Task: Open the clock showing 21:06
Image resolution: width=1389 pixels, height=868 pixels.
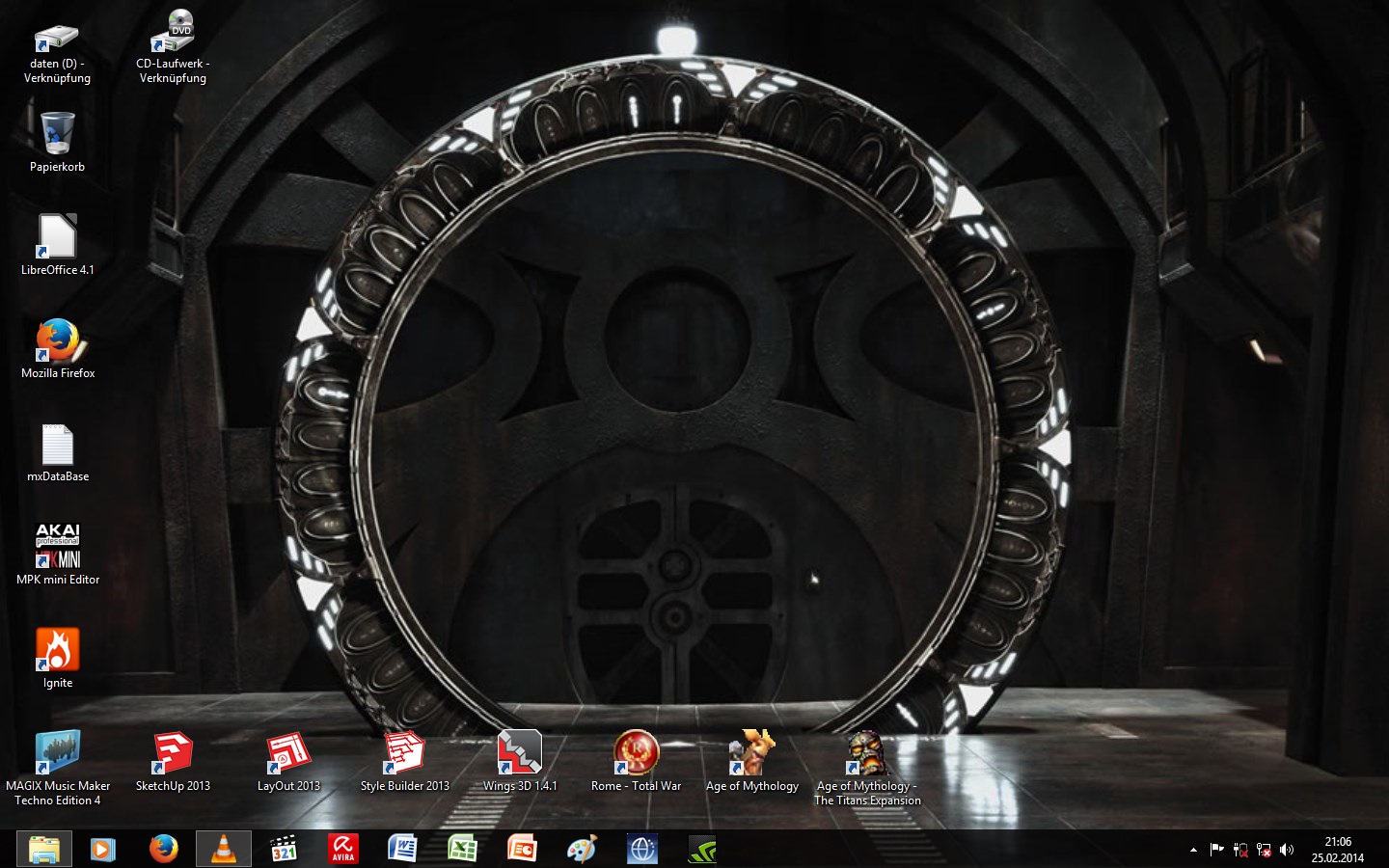Action: tap(1337, 850)
